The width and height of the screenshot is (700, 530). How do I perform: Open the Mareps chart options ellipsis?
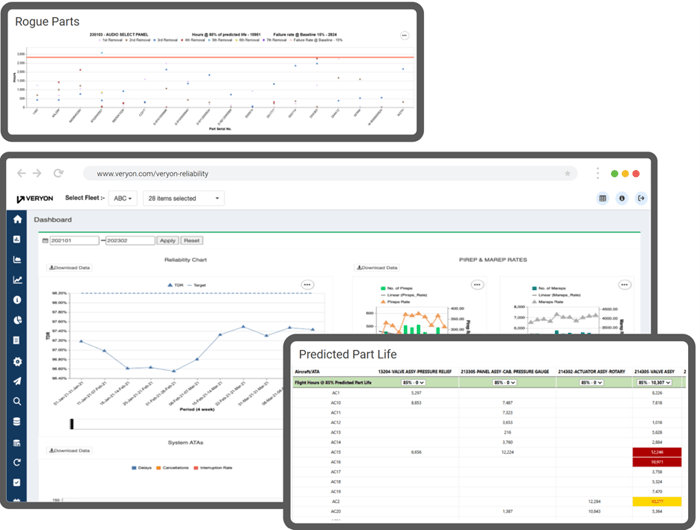coord(625,285)
